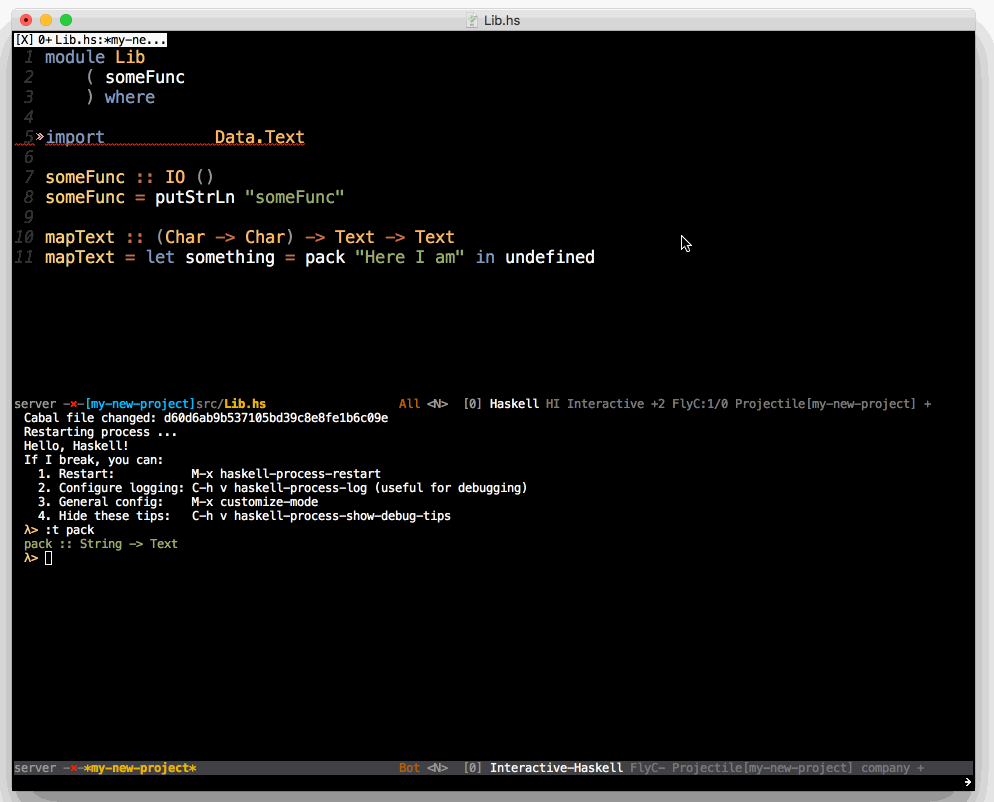Click 'Restarting process ...' line in REPL

click(100, 432)
